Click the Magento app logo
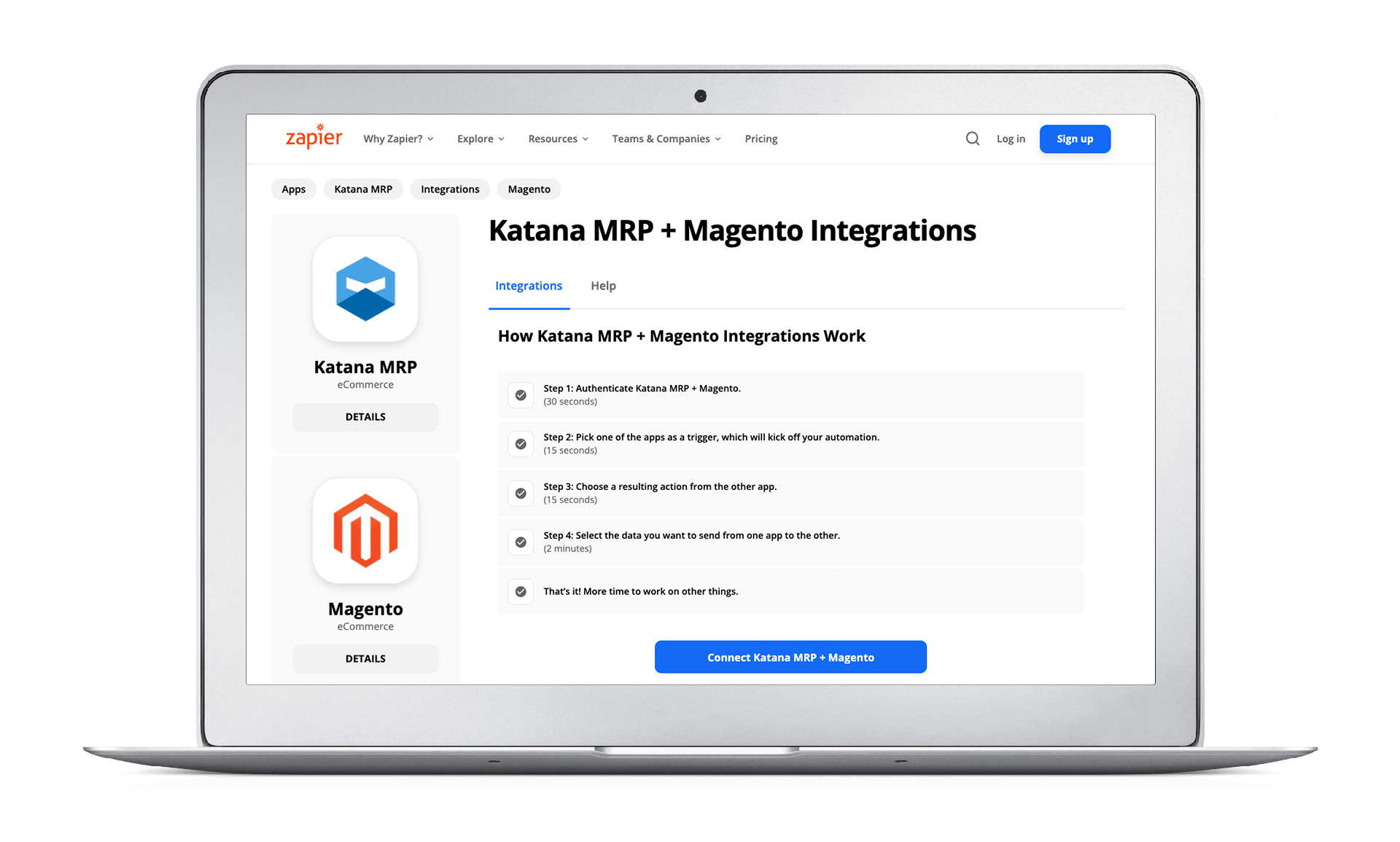This screenshot has width=1400, height=842. coord(365,531)
